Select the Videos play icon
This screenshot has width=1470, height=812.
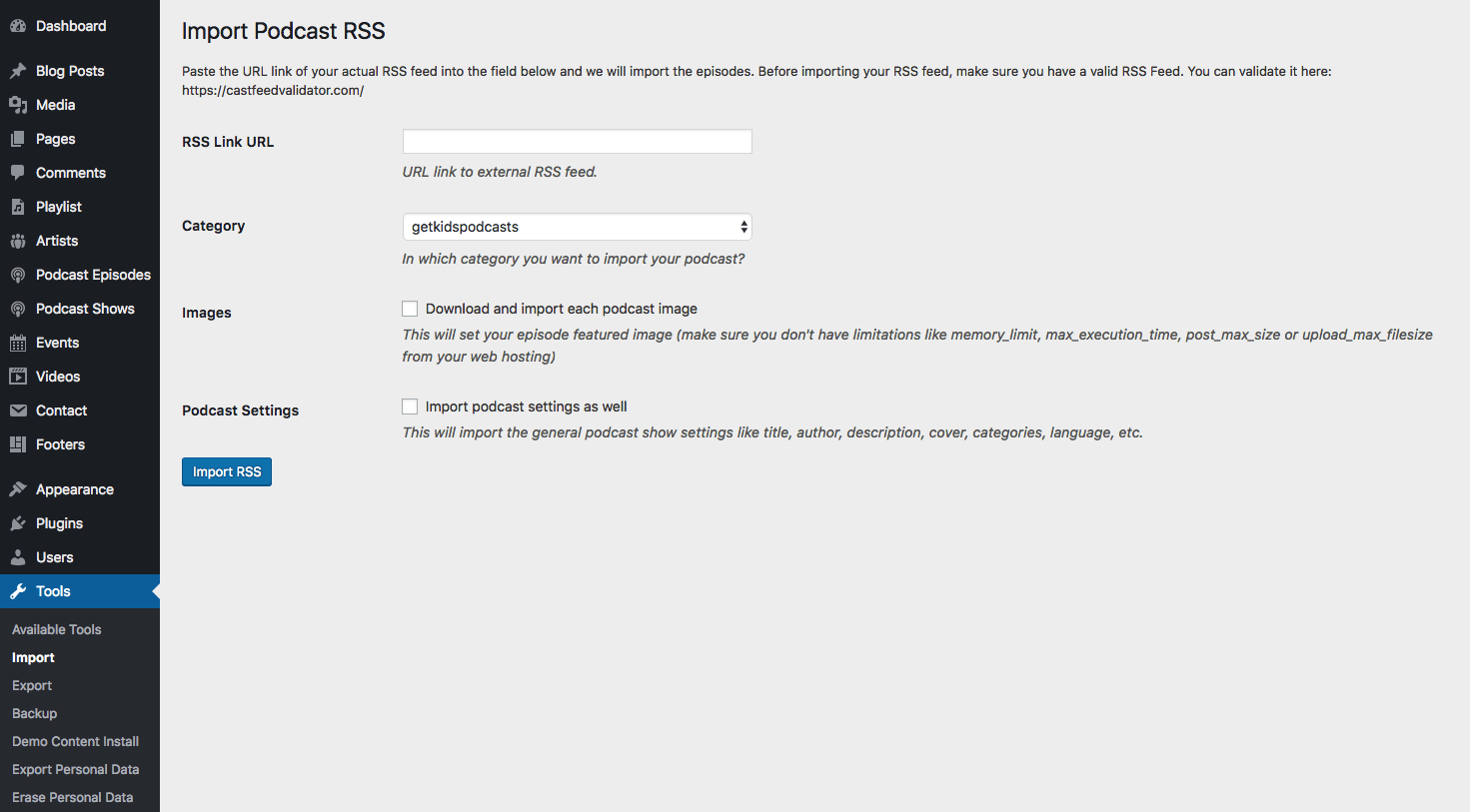point(18,377)
